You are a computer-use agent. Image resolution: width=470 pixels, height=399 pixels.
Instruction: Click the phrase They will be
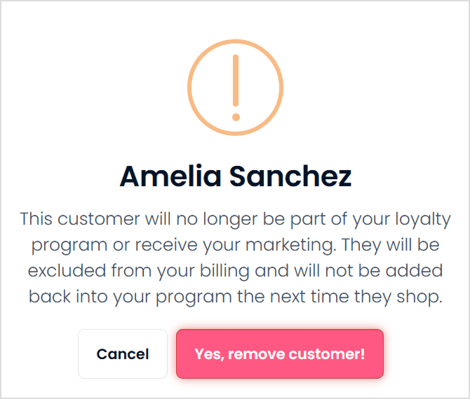click(390, 245)
